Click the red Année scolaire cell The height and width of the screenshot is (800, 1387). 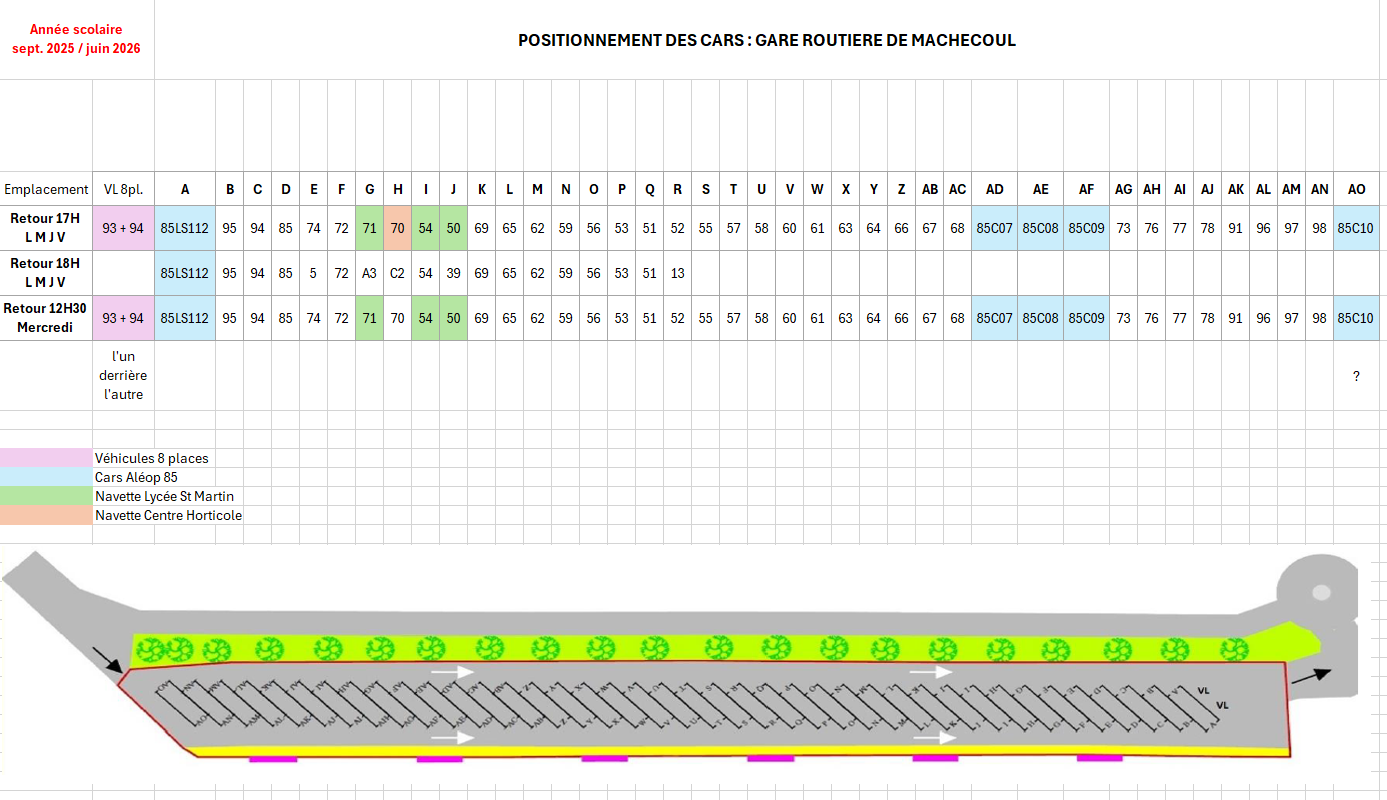click(x=76, y=39)
